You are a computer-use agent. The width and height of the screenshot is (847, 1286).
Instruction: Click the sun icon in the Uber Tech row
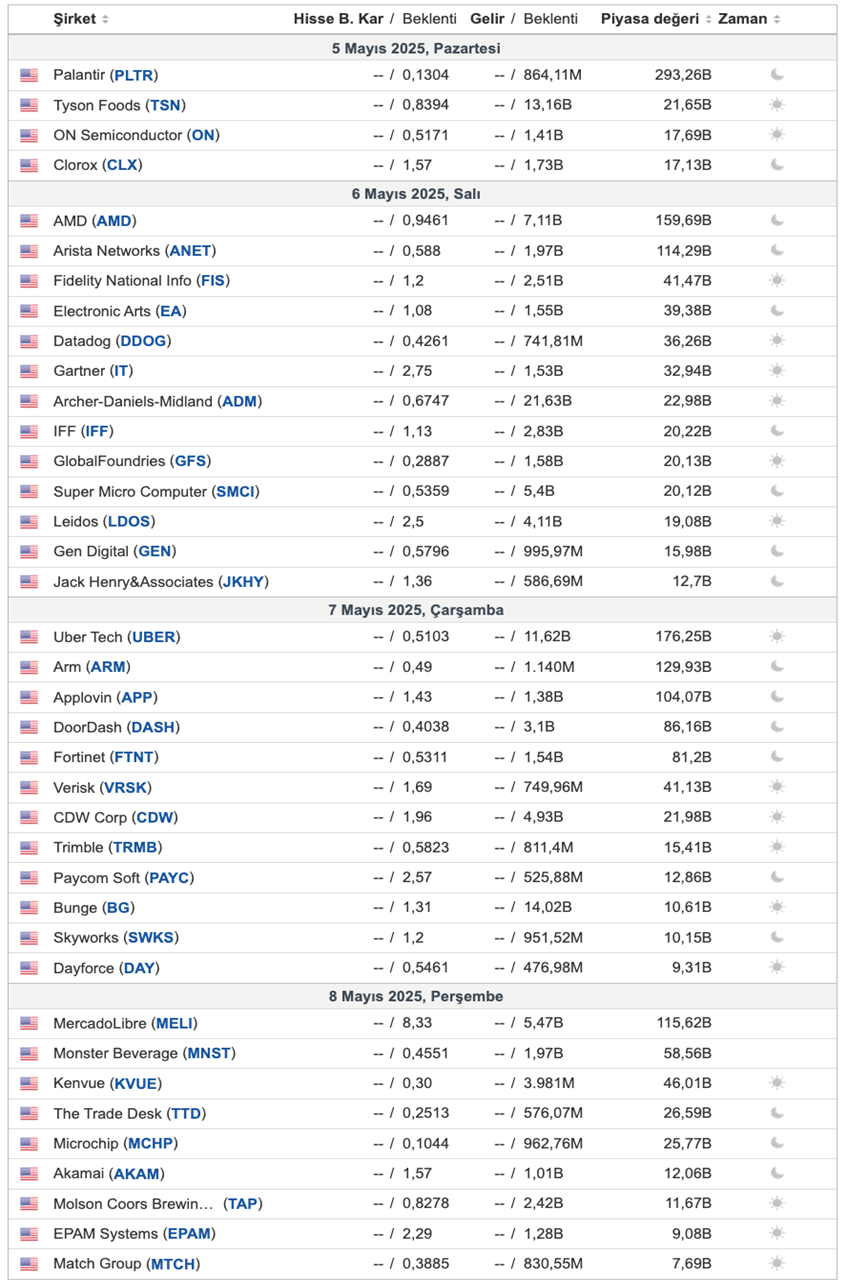click(x=777, y=637)
